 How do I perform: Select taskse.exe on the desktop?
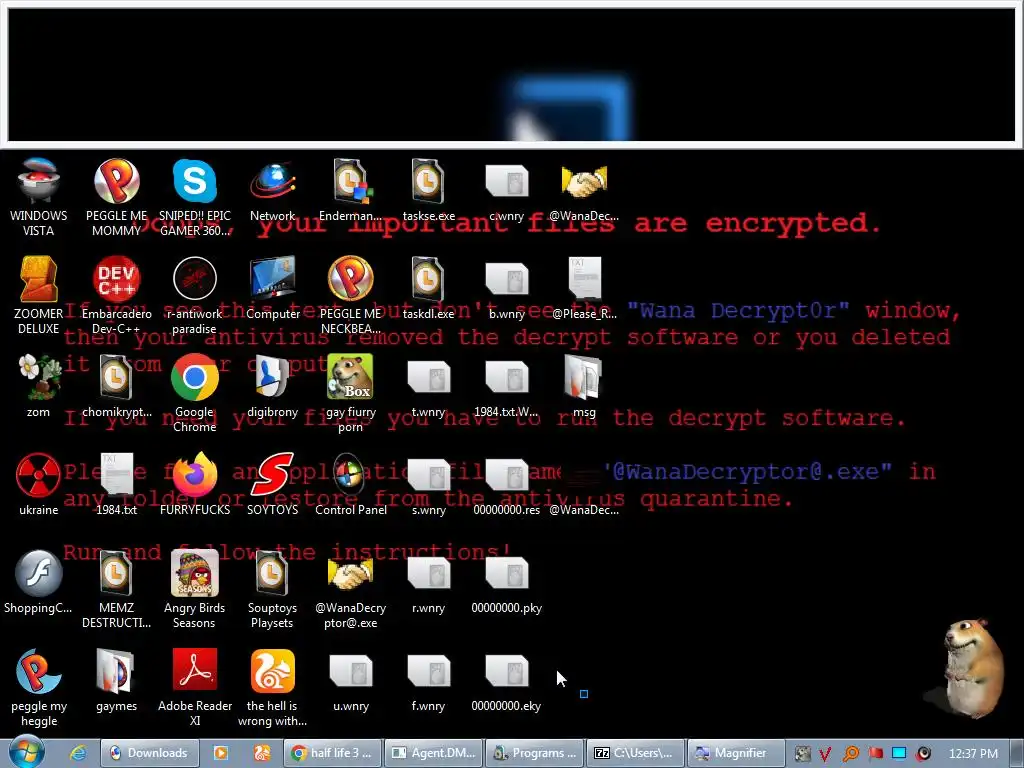428,191
